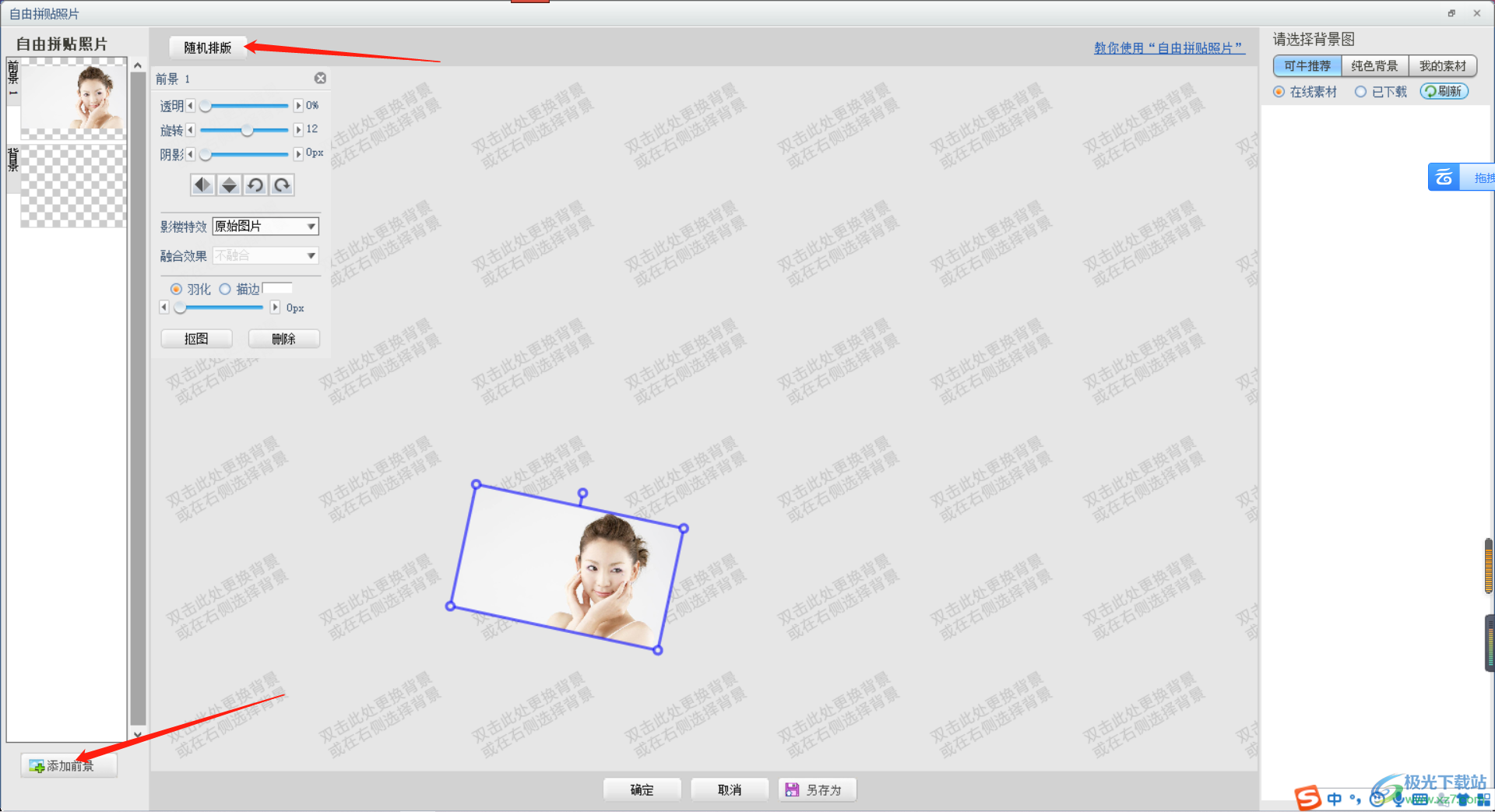The image size is (1495, 812).
Task: Select the 背景 checkerboard thumbnail
Action: click(73, 186)
